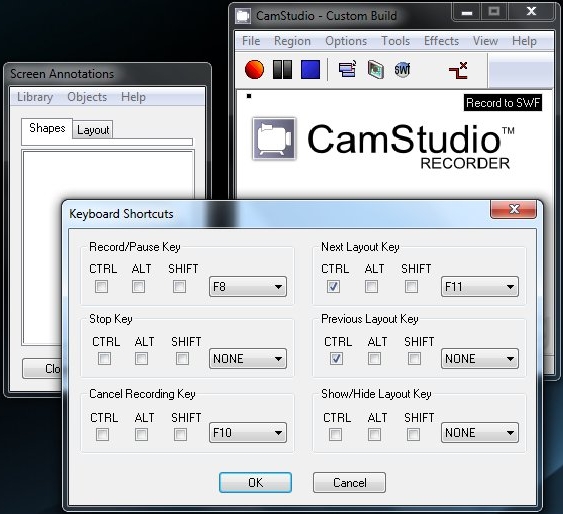Viewport: 563px width, 514px height.
Task: Click the blue Stop button in CamStudio toolbar
Action: click(x=310, y=69)
